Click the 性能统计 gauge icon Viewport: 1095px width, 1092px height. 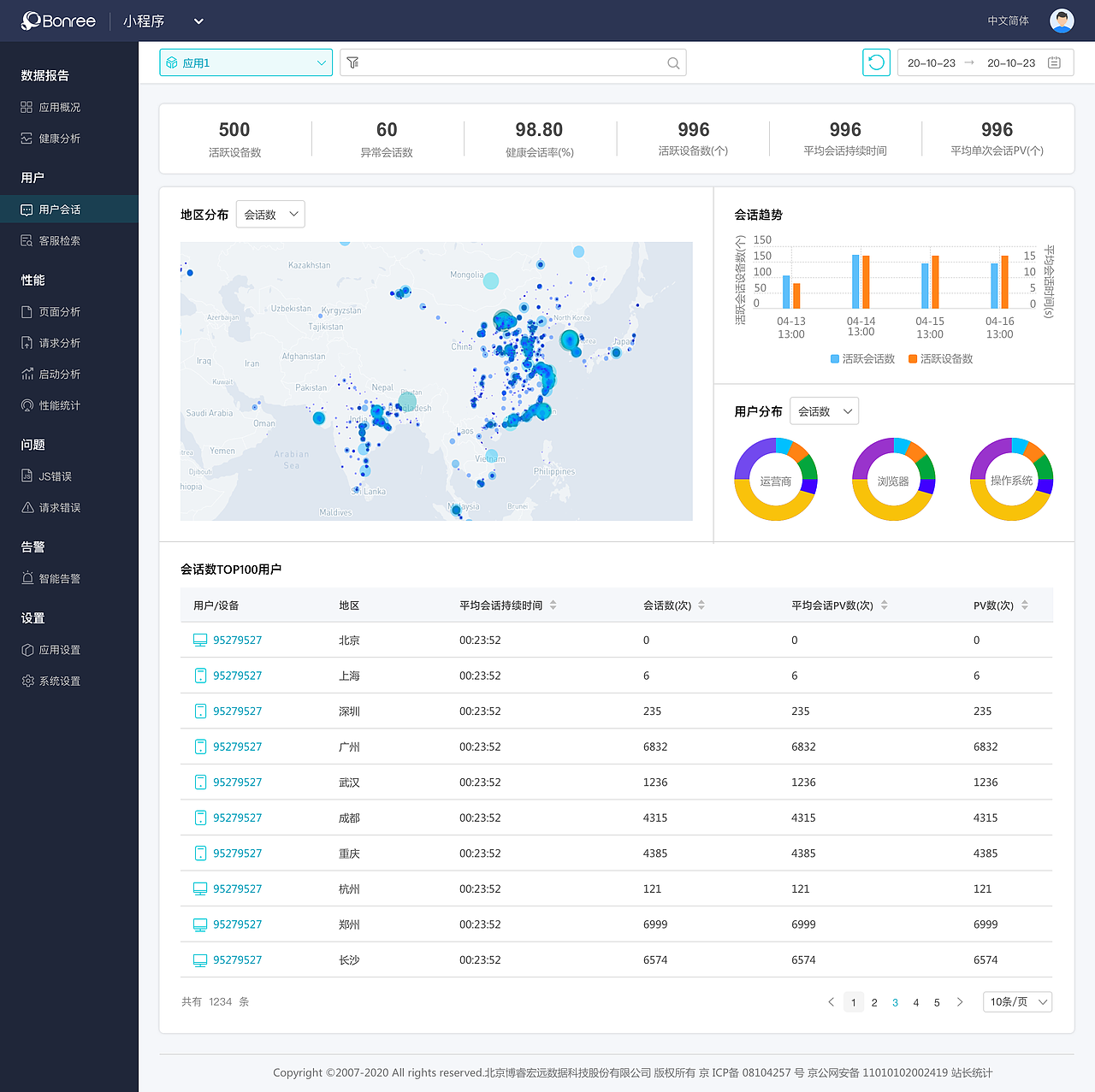coord(27,405)
